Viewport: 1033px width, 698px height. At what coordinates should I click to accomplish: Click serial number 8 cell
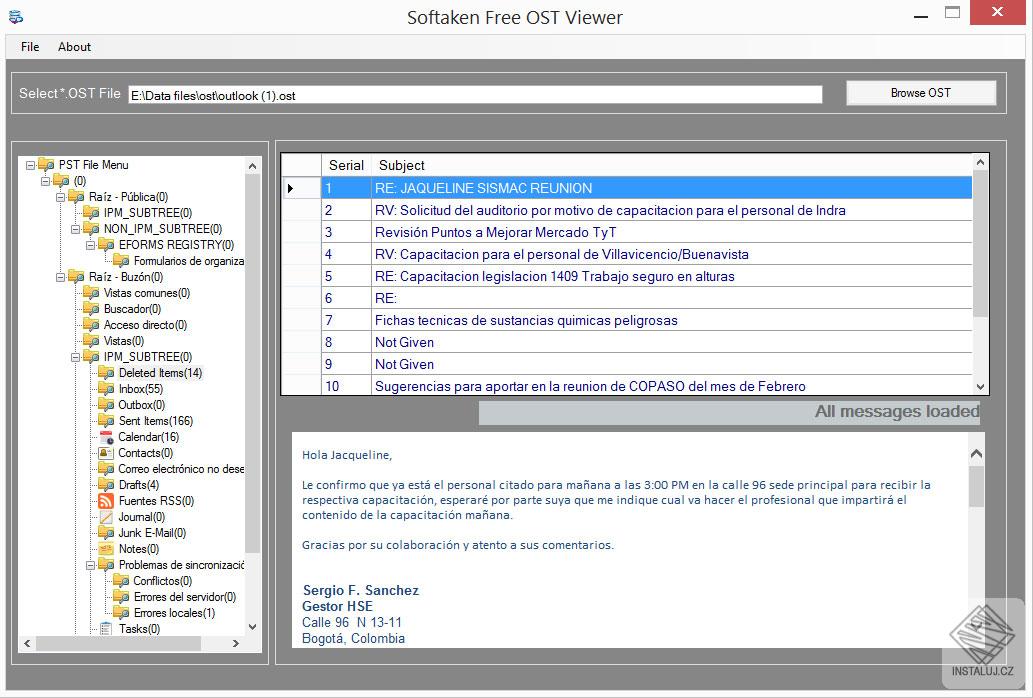coord(346,342)
